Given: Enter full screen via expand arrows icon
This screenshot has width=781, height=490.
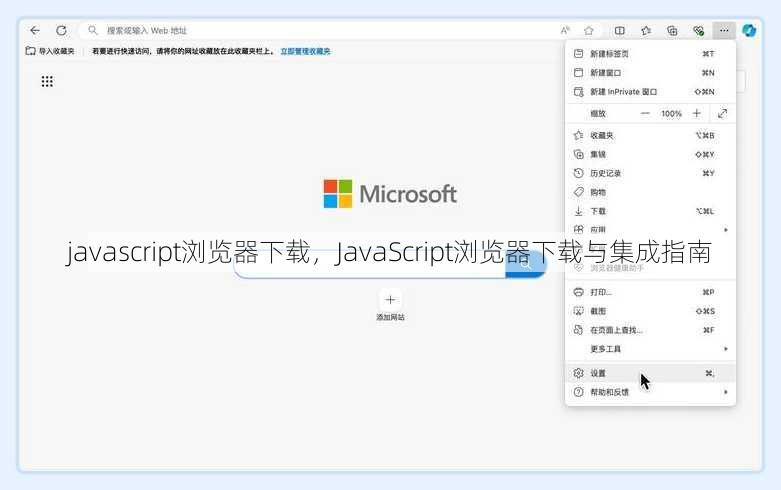Looking at the screenshot, I should 722,114.
